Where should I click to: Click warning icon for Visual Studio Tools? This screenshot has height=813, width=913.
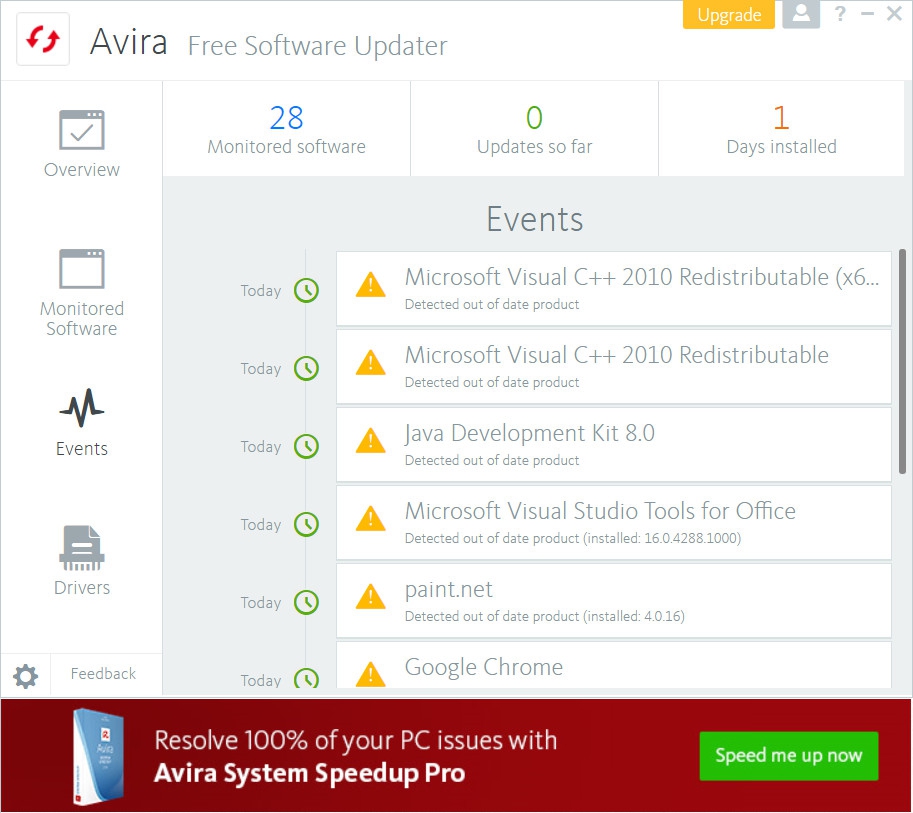(370, 519)
